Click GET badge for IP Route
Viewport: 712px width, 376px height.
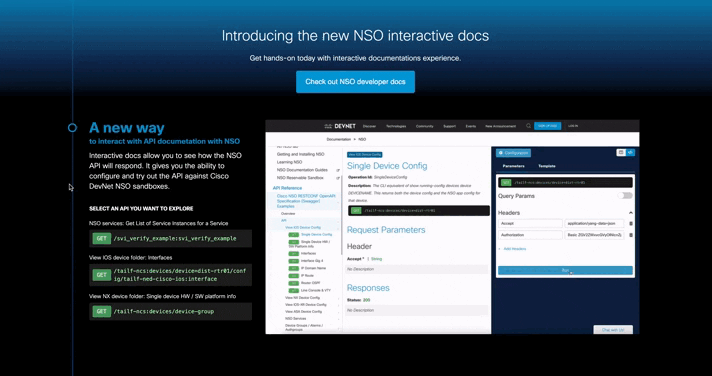[294, 276]
